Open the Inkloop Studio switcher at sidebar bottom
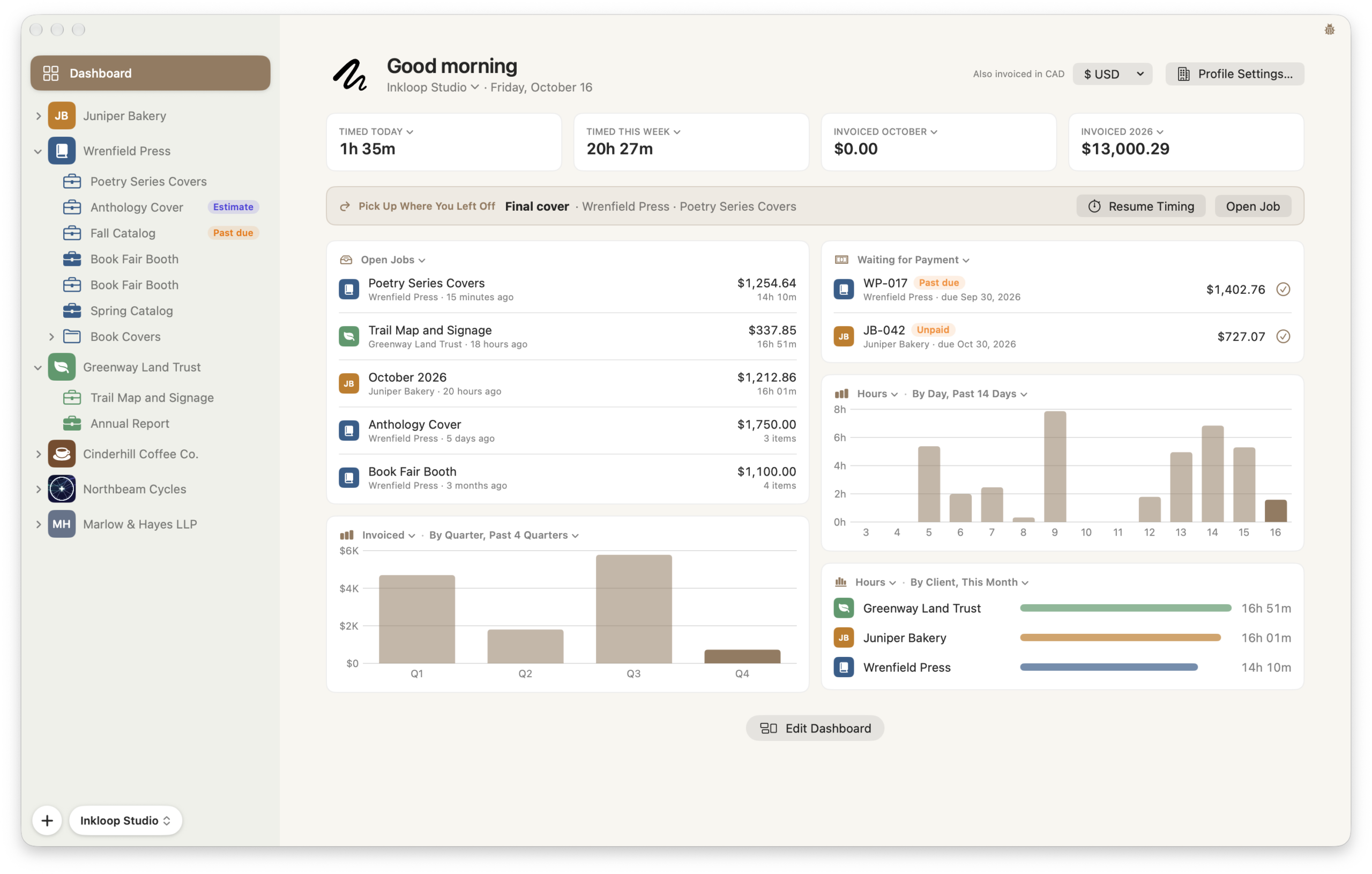Image resolution: width=1372 pixels, height=874 pixels. [125, 820]
